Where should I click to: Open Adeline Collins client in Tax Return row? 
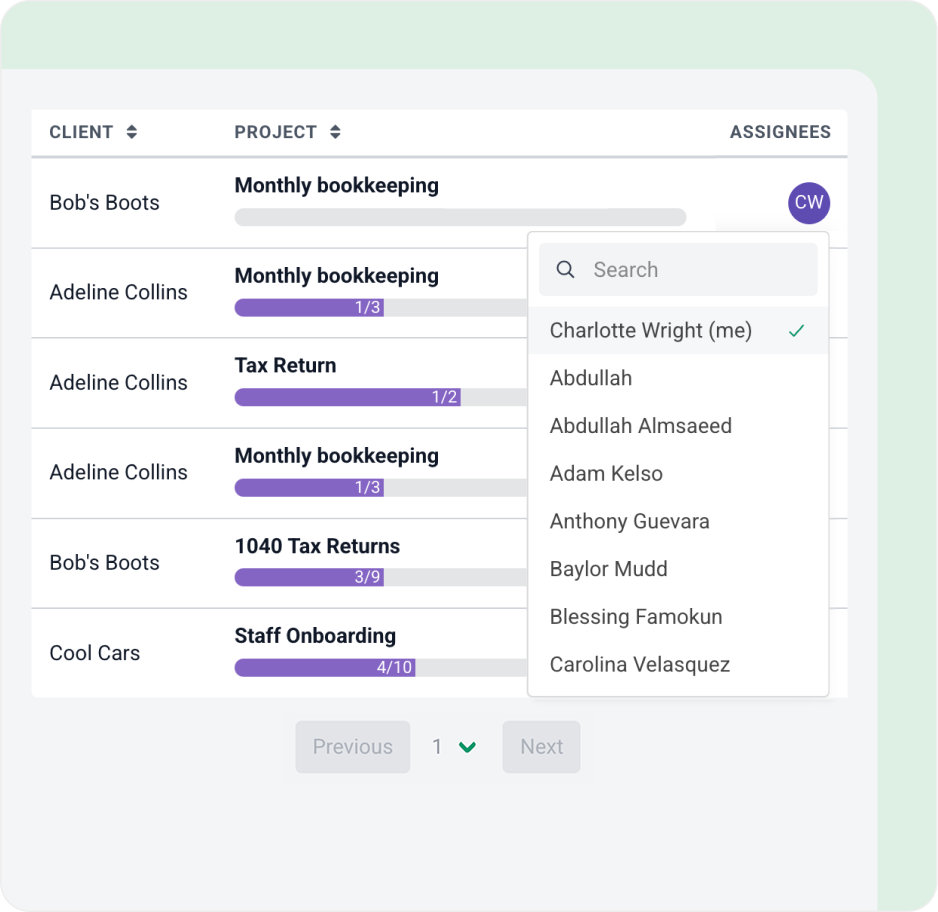click(x=118, y=383)
